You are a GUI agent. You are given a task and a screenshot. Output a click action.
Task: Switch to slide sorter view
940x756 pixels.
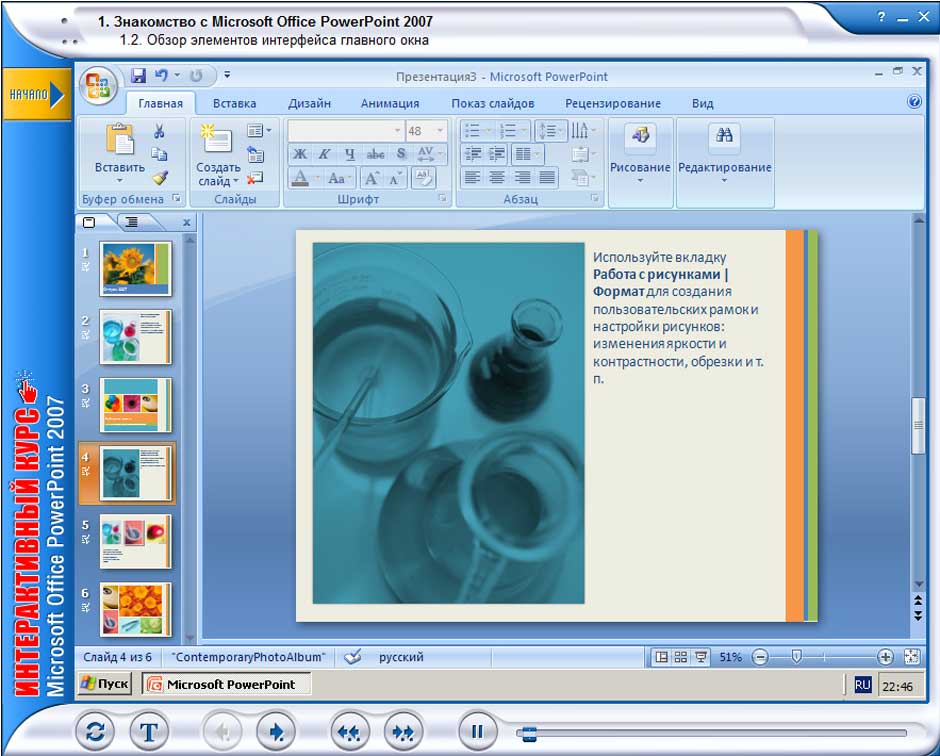click(x=681, y=657)
